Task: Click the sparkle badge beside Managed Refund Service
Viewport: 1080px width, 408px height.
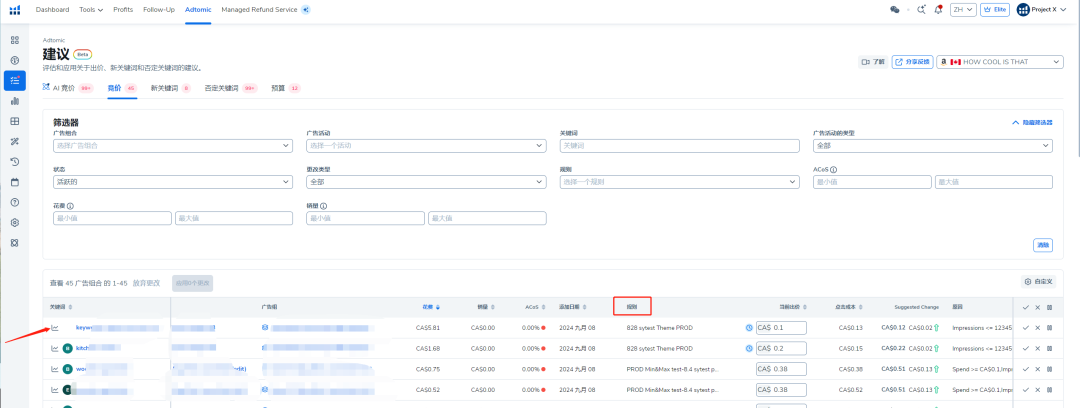Action: (306, 10)
